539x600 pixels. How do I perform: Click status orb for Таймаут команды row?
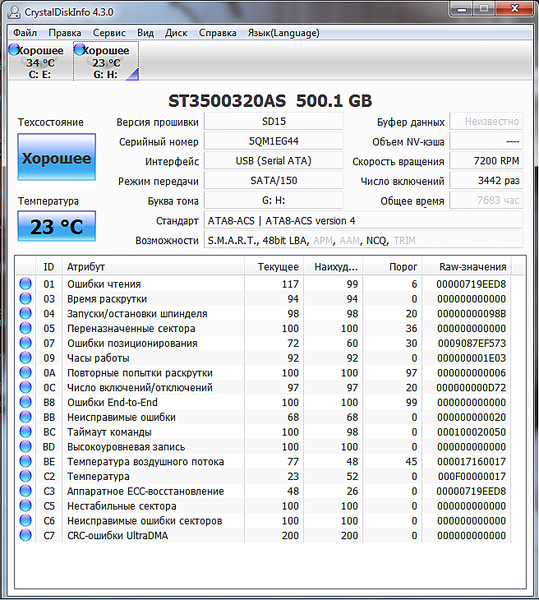click(x=26, y=432)
